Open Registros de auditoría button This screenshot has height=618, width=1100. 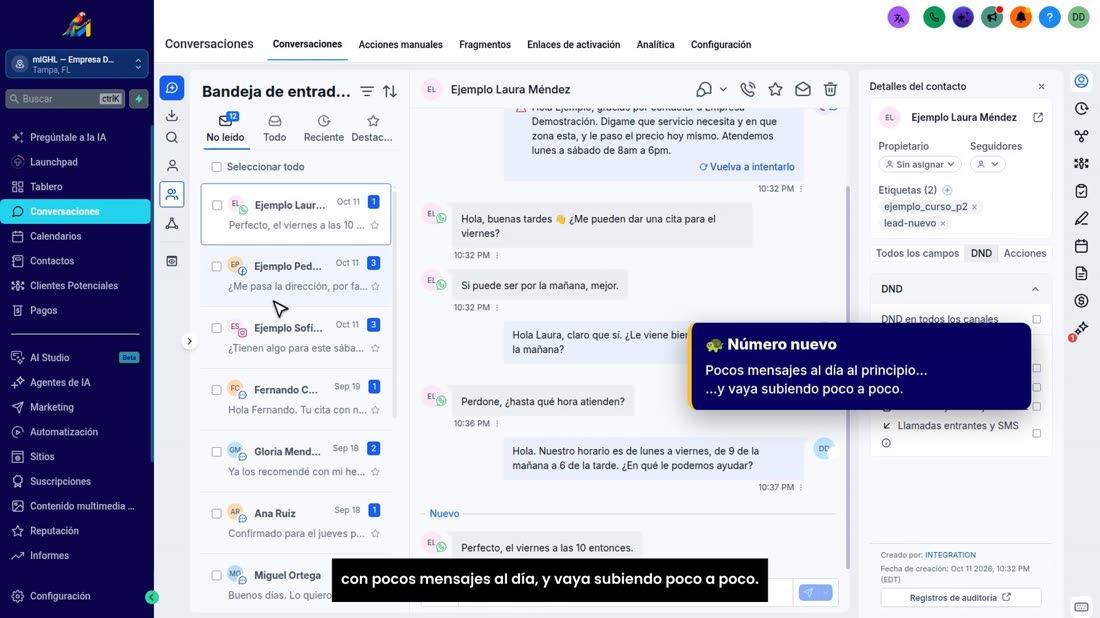click(x=960, y=598)
